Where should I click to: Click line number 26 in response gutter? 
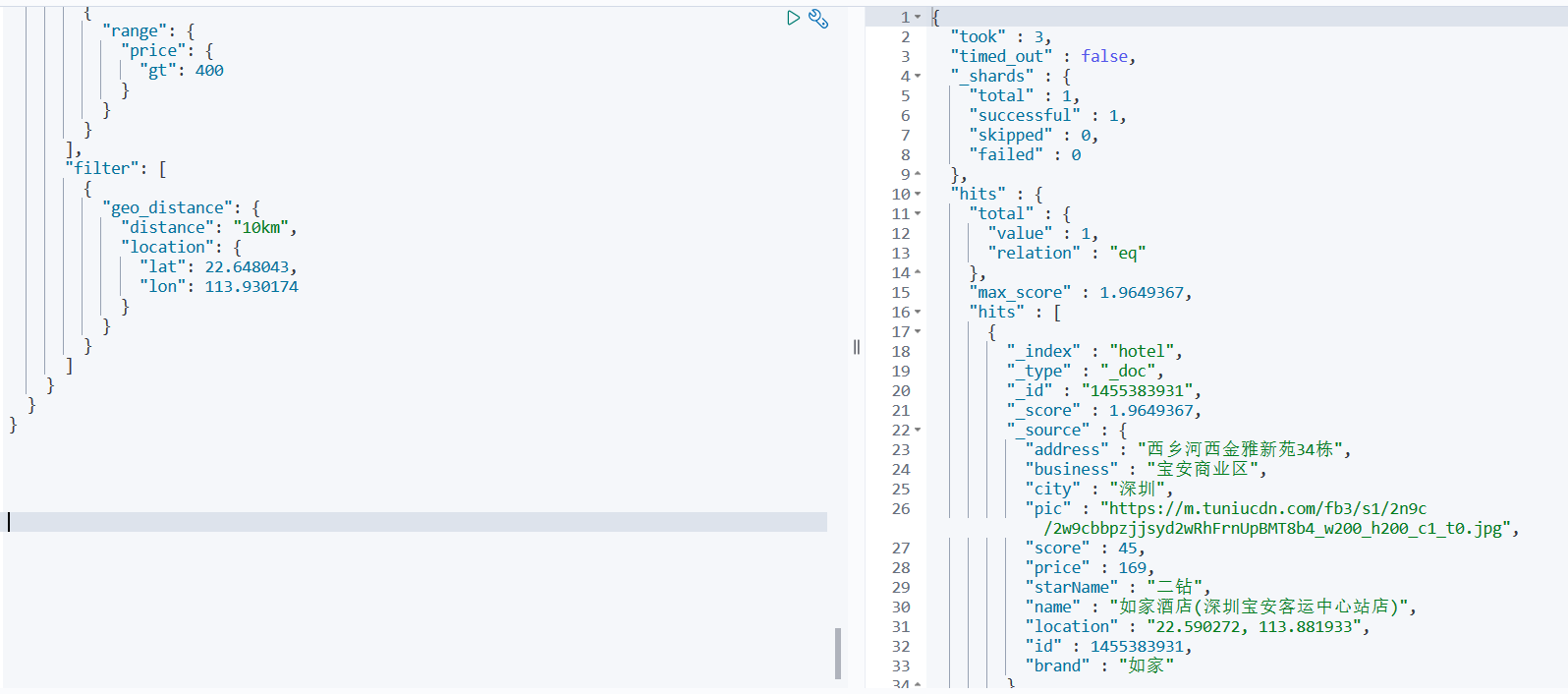point(901,509)
